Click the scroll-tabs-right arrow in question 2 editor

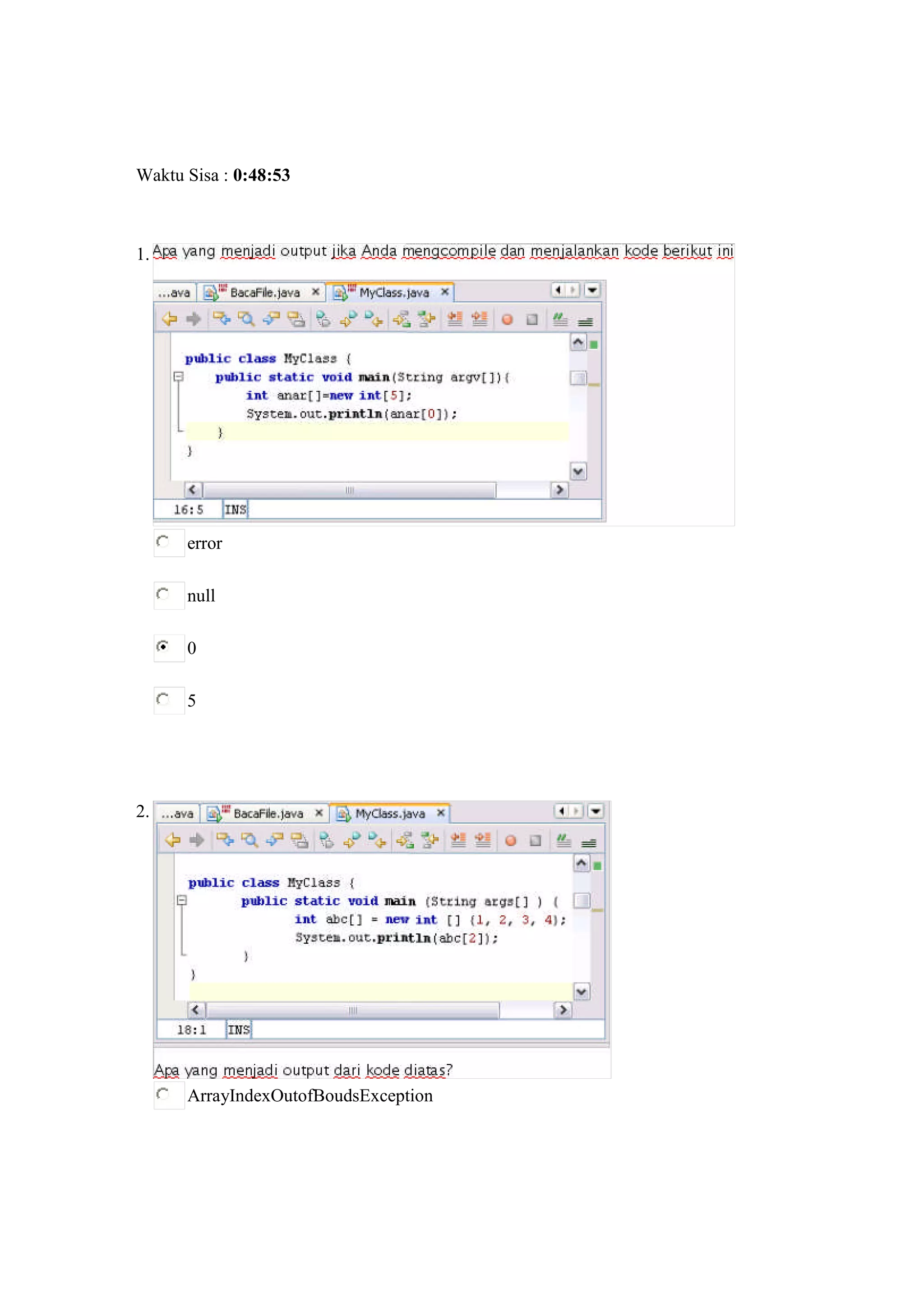(x=576, y=811)
